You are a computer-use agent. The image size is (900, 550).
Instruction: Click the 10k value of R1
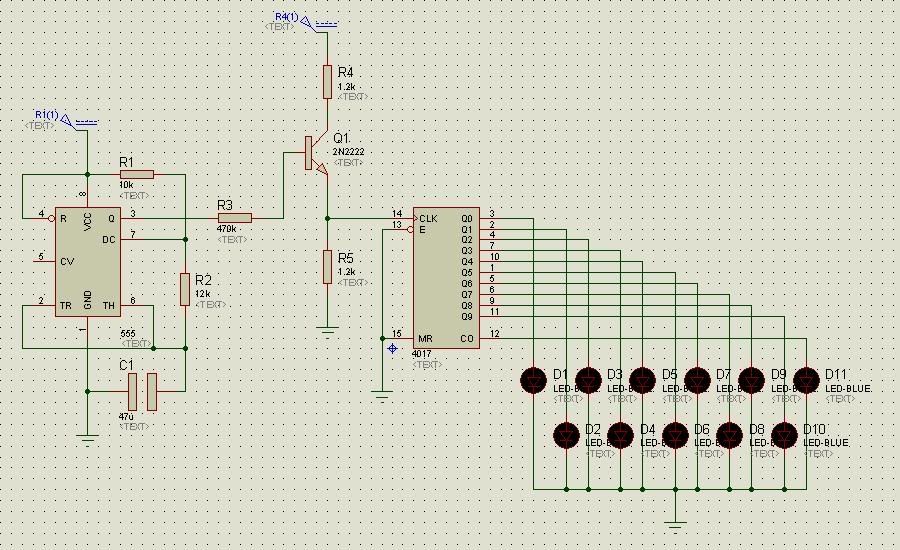coord(126,185)
